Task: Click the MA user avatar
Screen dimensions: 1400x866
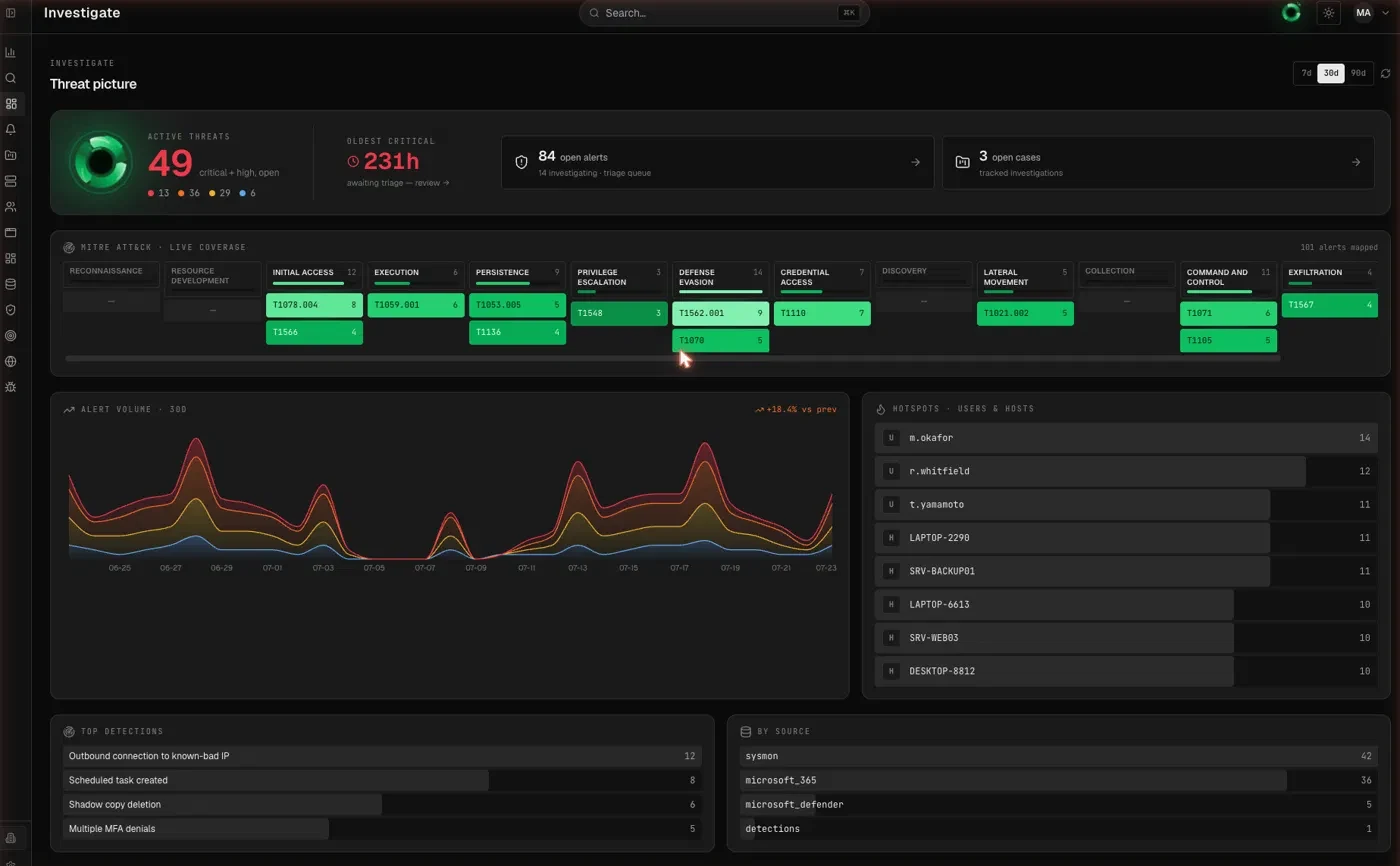Action: click(x=1364, y=13)
